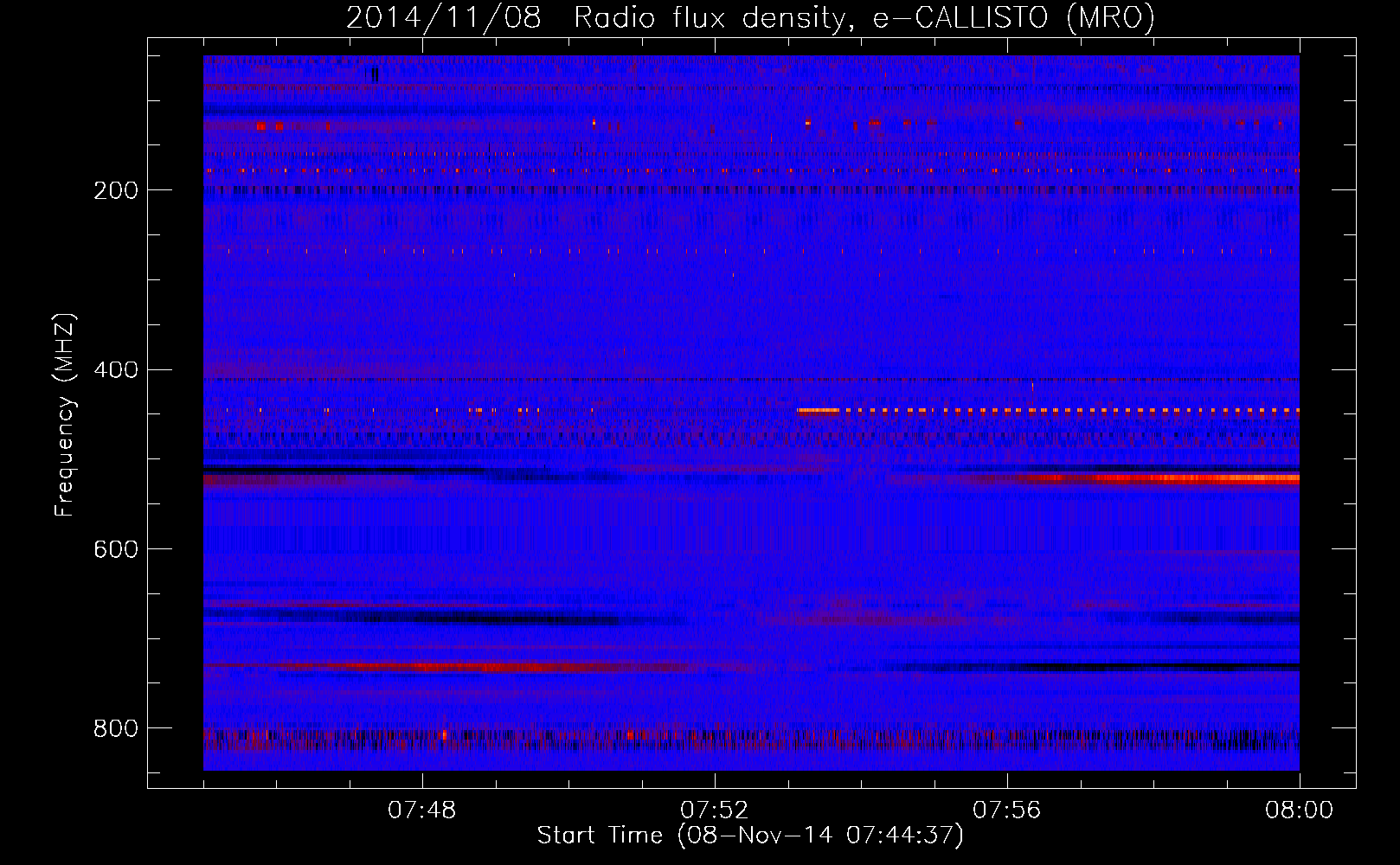1400x865 pixels.
Task: Click the 800 frequency tick label
Action: (x=116, y=728)
